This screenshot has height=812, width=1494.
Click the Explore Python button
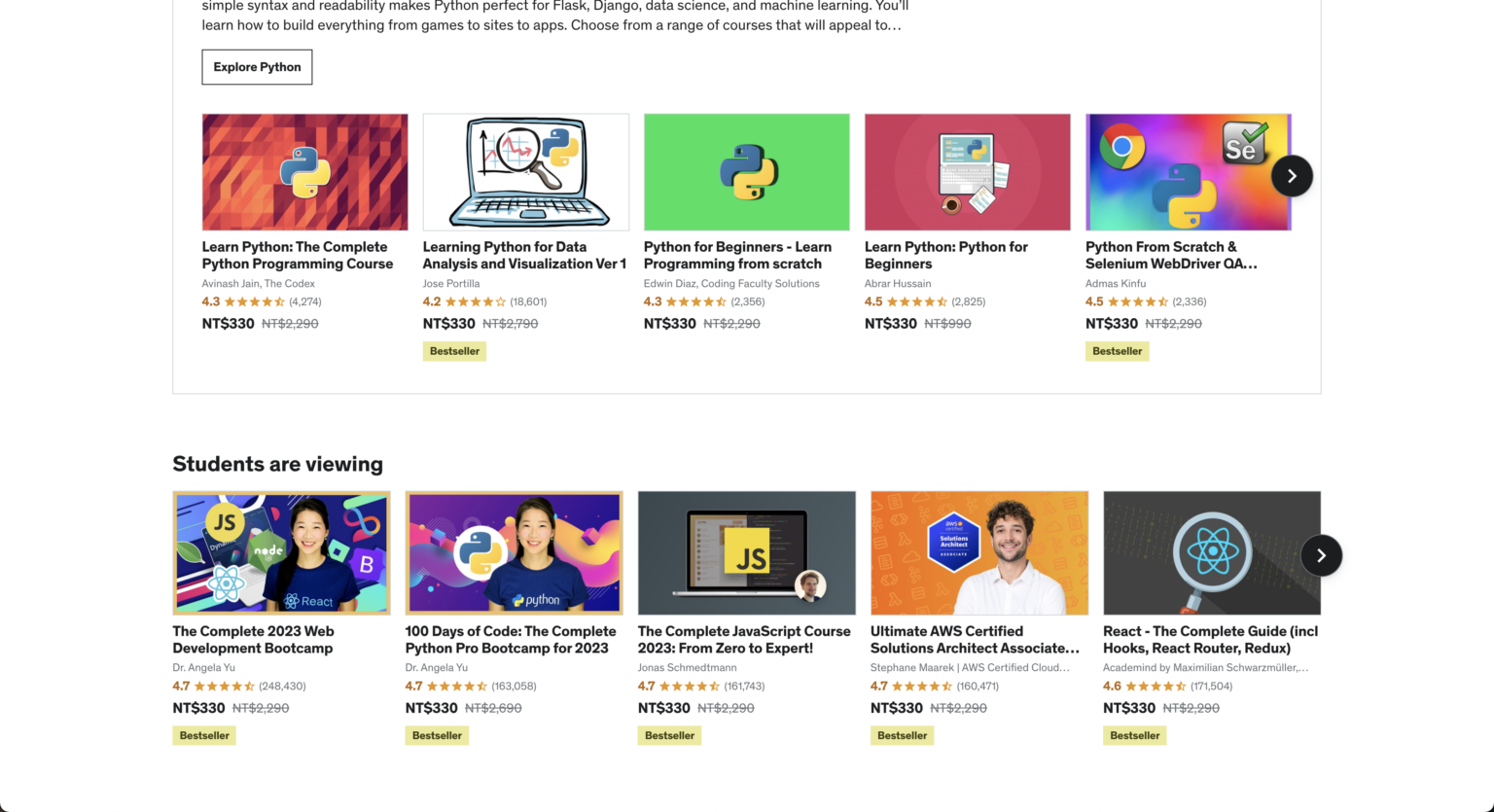pyautogui.click(x=257, y=67)
